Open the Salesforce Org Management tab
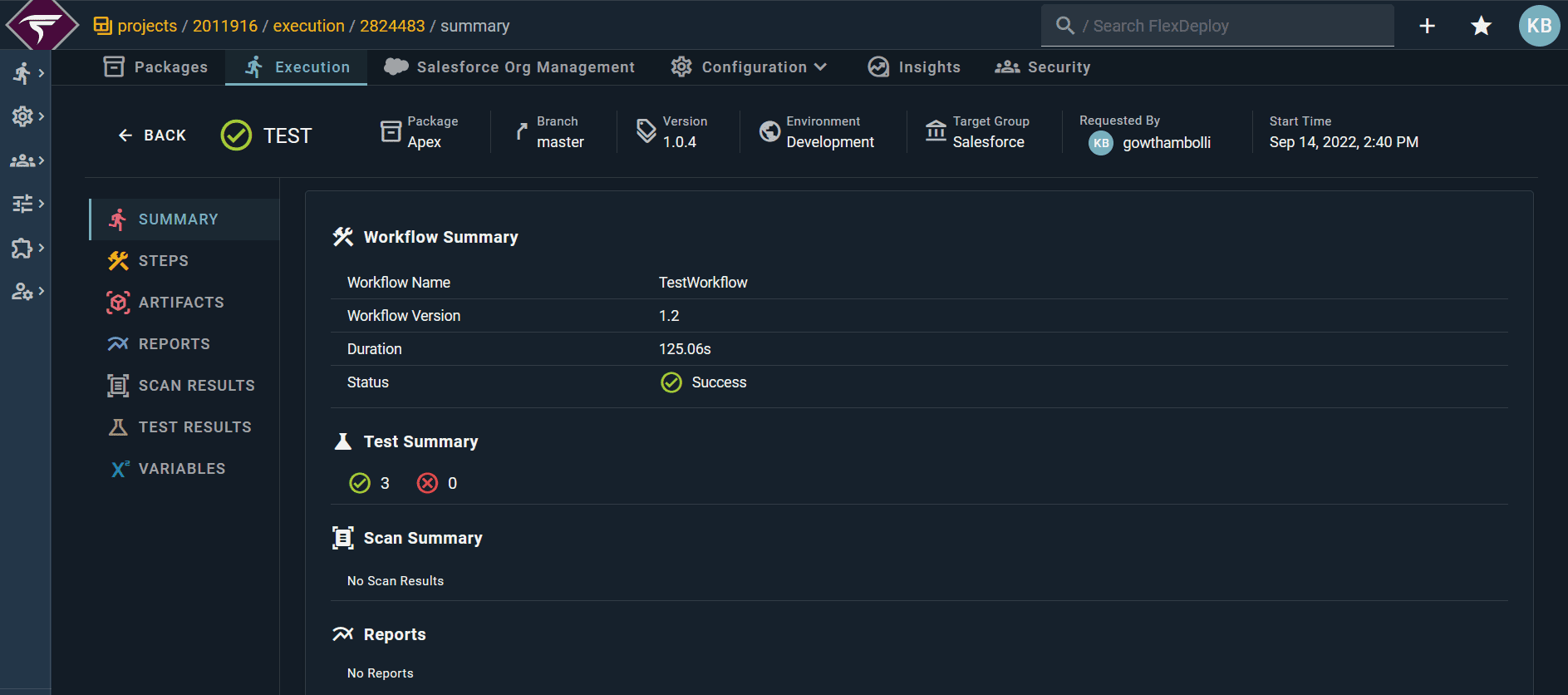This screenshot has height=695, width=1568. [509, 67]
